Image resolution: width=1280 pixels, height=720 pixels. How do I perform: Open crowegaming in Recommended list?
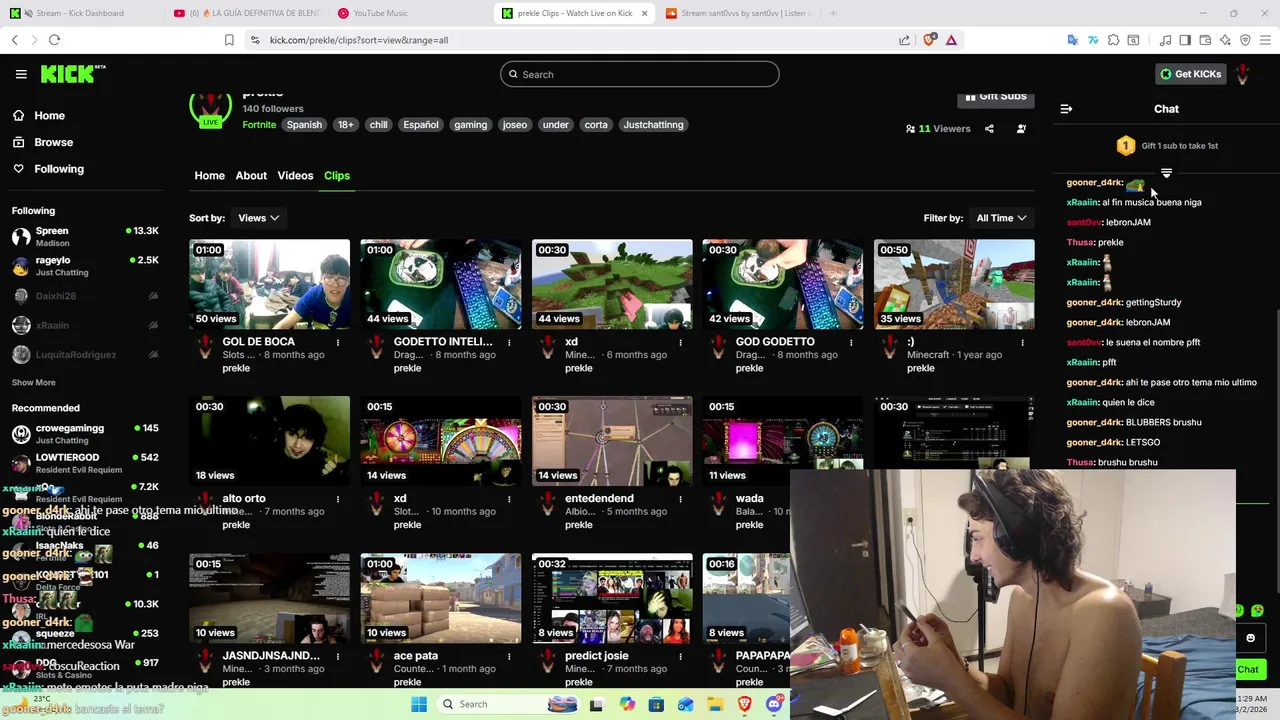(x=84, y=433)
